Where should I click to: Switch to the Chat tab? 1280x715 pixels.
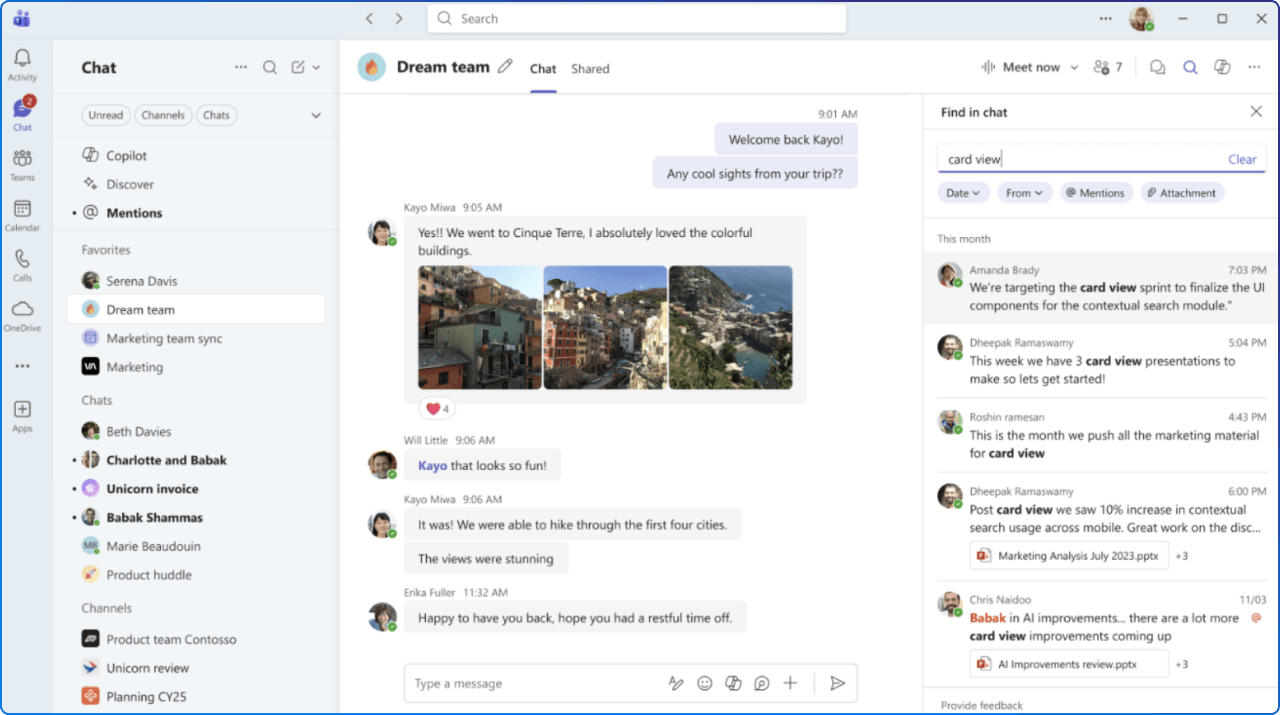coord(543,69)
